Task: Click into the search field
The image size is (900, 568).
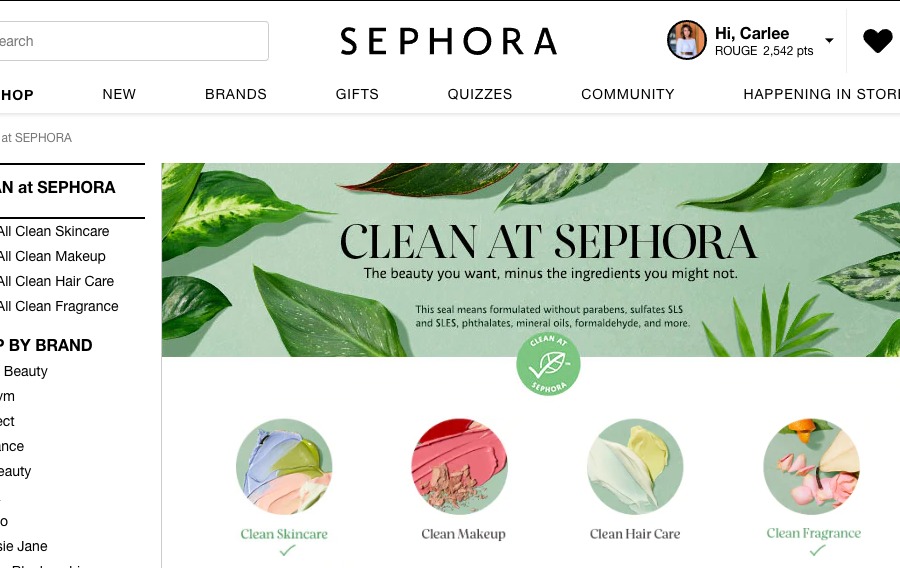Action: (133, 41)
